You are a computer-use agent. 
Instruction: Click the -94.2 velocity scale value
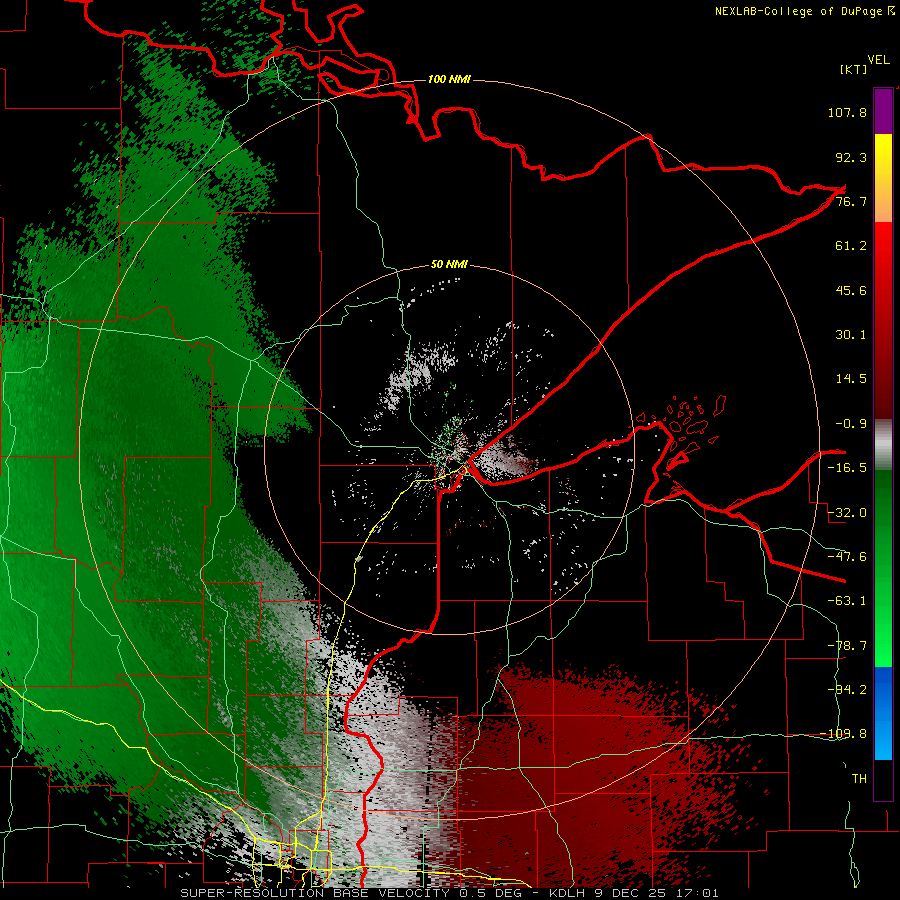click(847, 689)
